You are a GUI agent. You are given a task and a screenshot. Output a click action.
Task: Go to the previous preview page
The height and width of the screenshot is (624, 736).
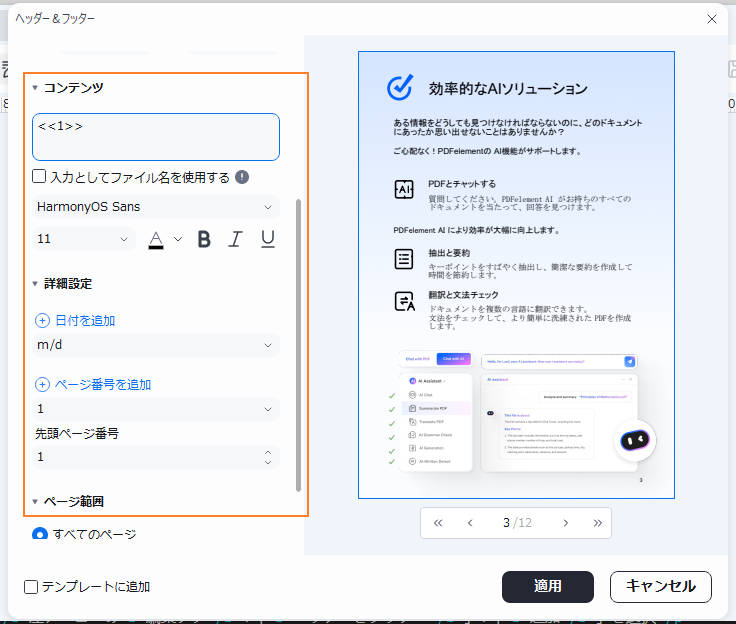470,523
